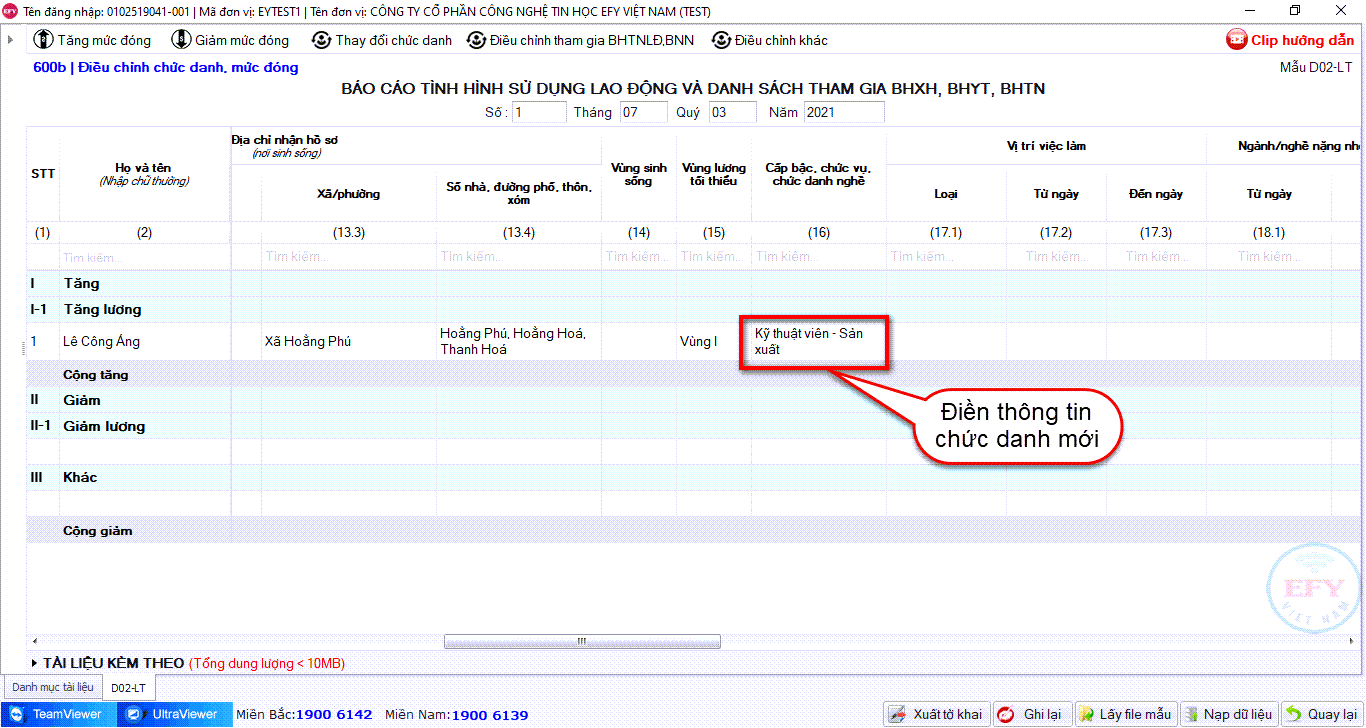Select the Tăng lương section row
This screenshot has width=1366, height=728.
(x=695, y=309)
